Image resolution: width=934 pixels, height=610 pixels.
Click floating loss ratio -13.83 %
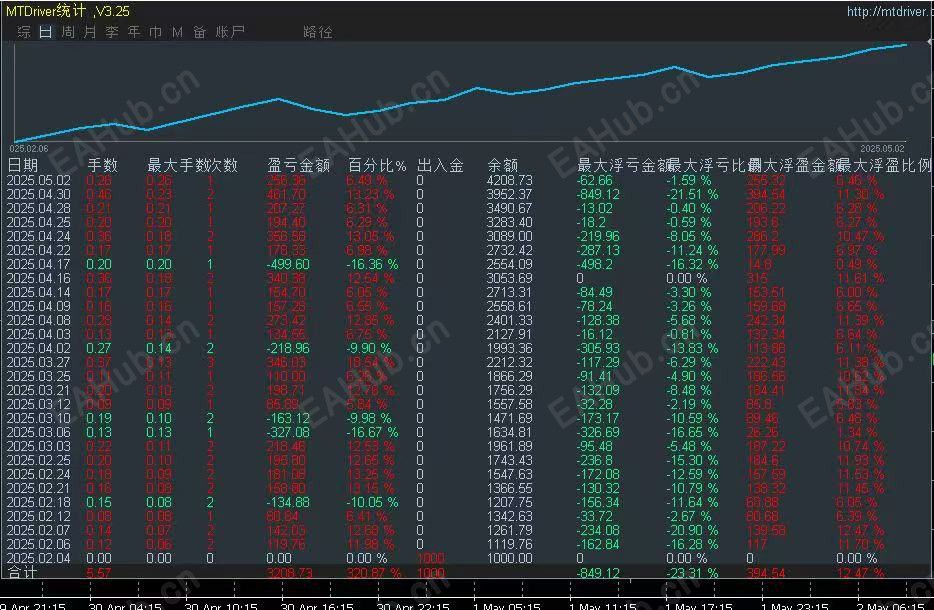(692, 348)
